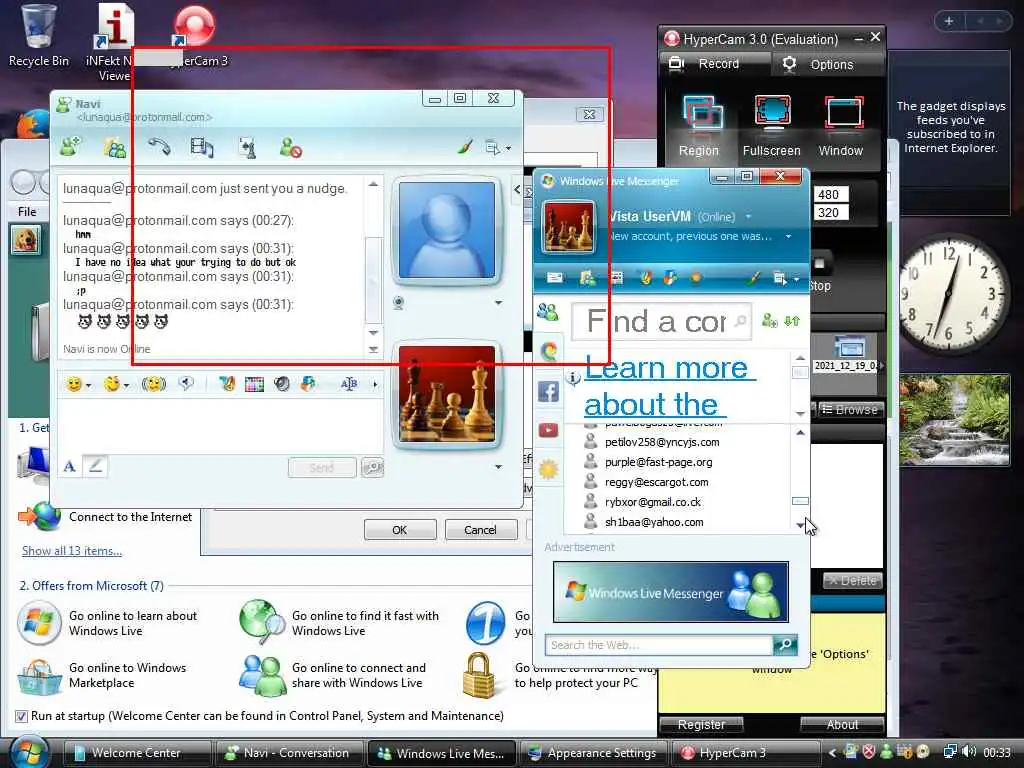Expand the Vista UserVM status dropdown
This screenshot has height=768, width=1024.
[x=748, y=216]
